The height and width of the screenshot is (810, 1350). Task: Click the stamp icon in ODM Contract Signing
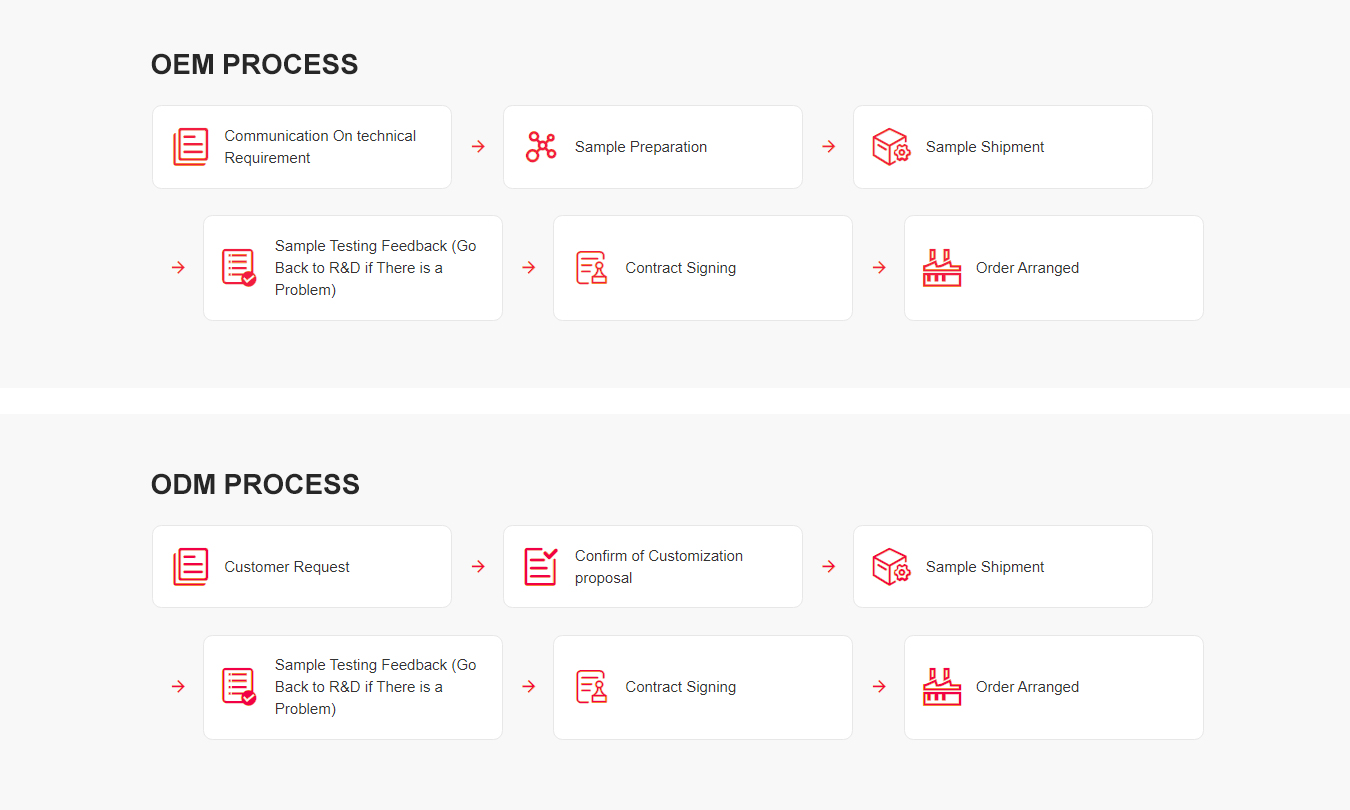click(592, 687)
